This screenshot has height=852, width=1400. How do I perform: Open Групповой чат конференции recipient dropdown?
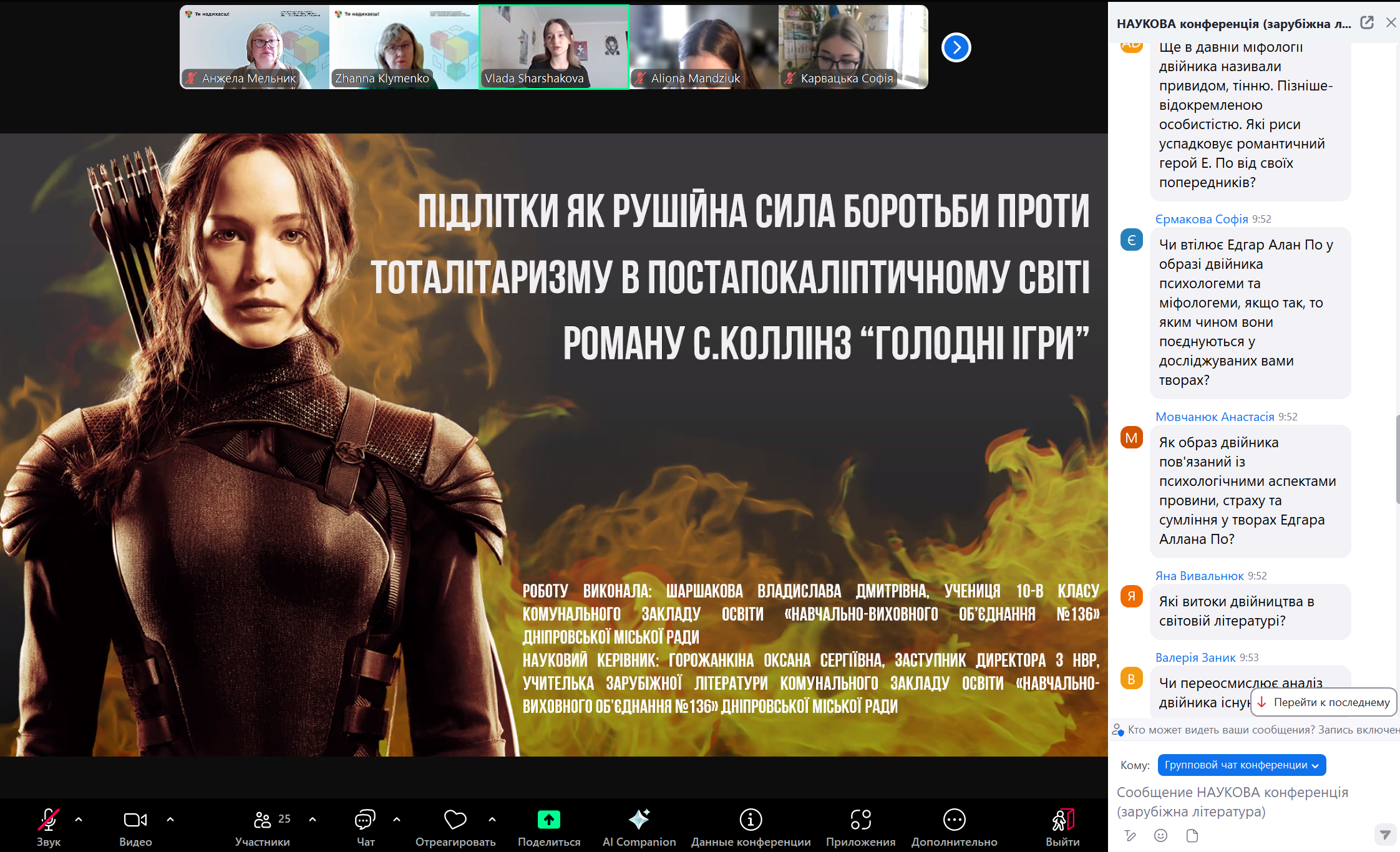click(x=1242, y=765)
